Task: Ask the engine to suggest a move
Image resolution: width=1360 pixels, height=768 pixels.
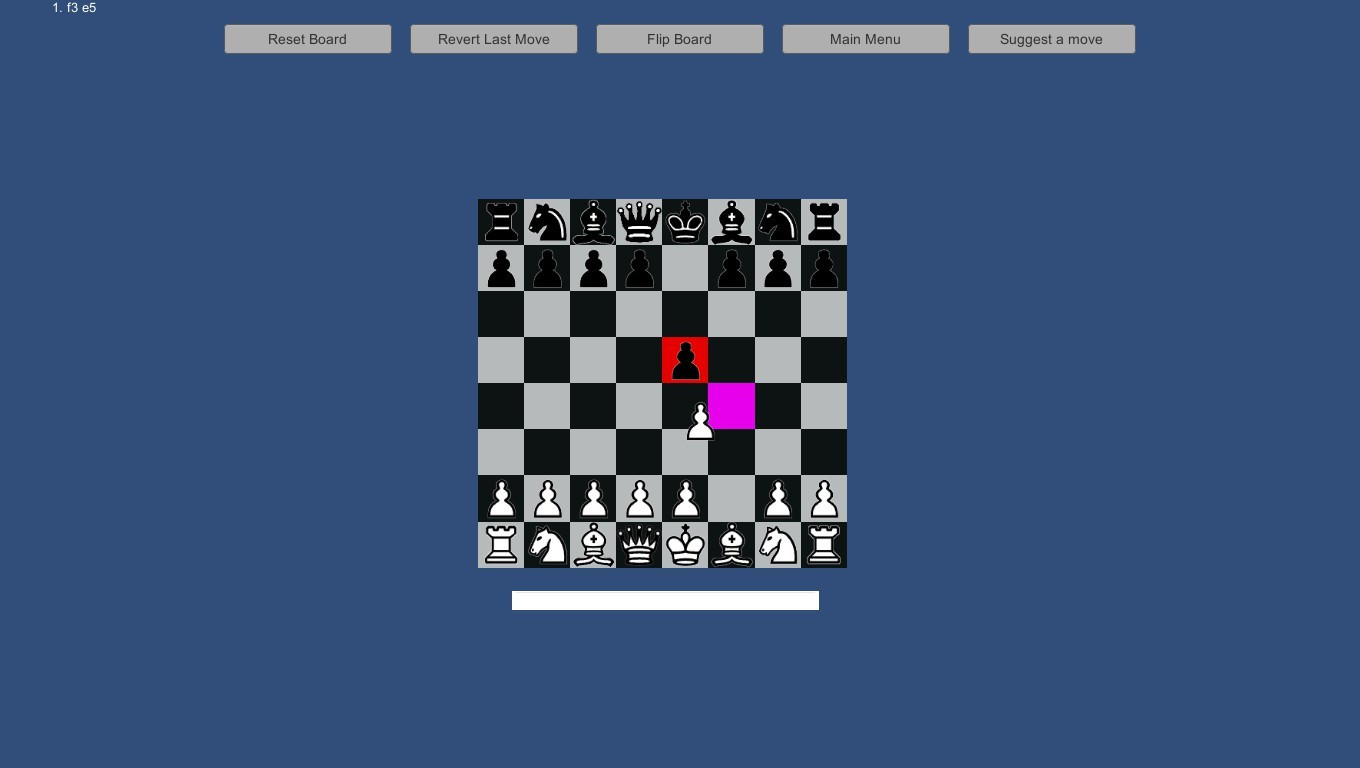Action: tap(1052, 39)
